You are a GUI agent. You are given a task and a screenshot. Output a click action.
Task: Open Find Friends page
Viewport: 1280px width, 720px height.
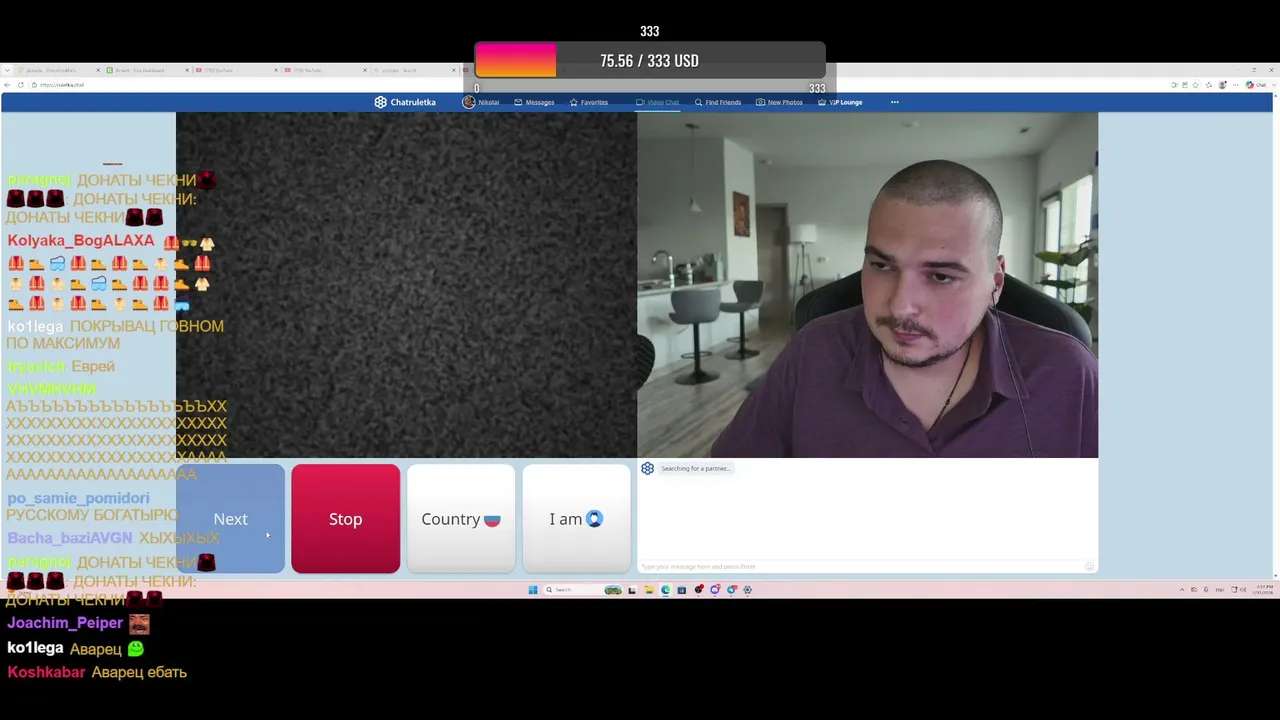click(718, 102)
